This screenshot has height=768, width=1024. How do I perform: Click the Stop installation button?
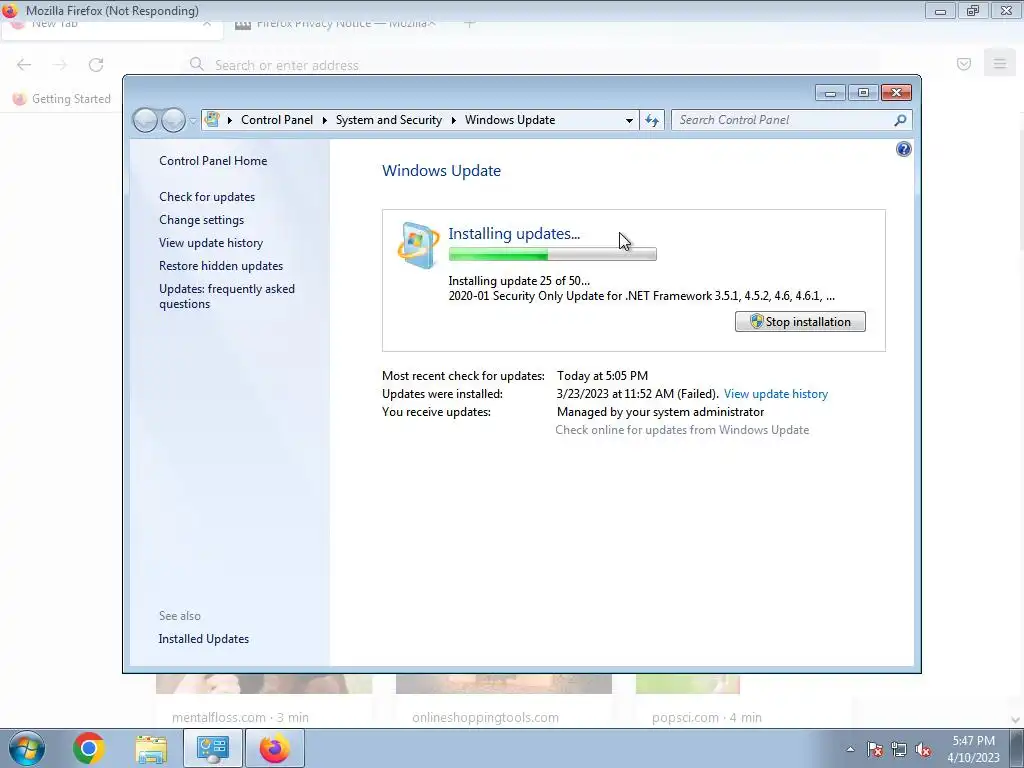click(800, 321)
